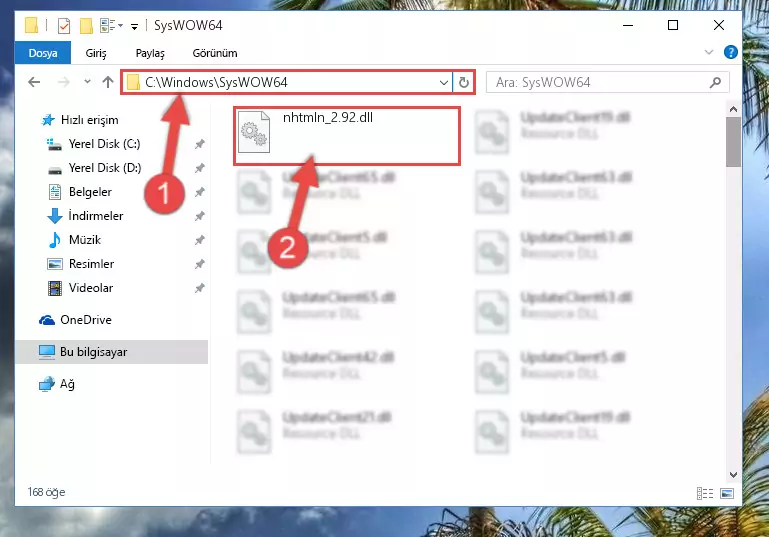
Task: Unpin İndirmeler using its pin icon
Action: click(x=200, y=216)
